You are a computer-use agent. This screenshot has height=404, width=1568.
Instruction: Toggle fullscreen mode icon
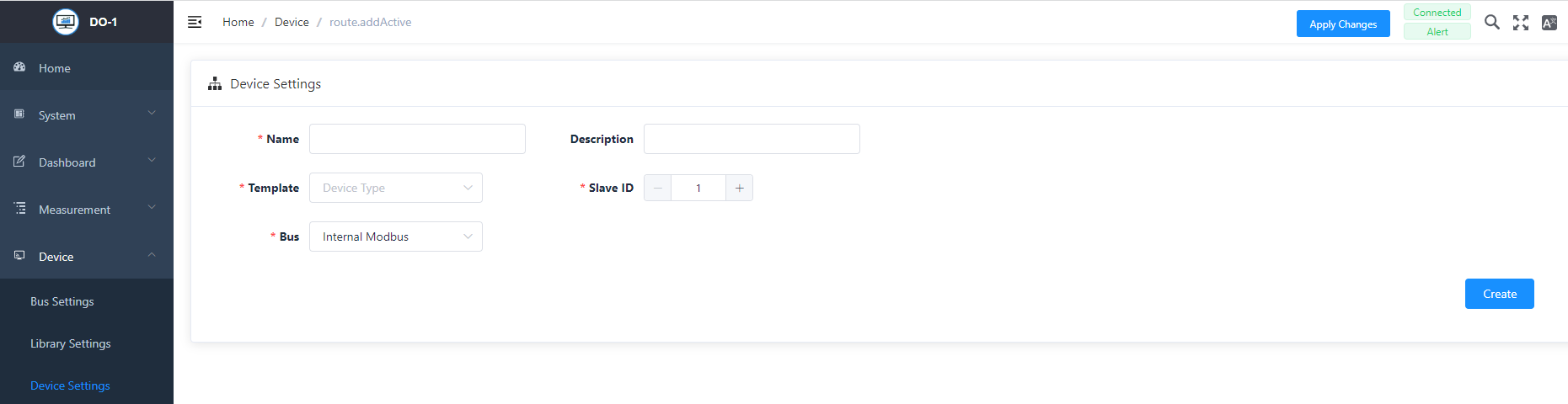coord(1520,23)
